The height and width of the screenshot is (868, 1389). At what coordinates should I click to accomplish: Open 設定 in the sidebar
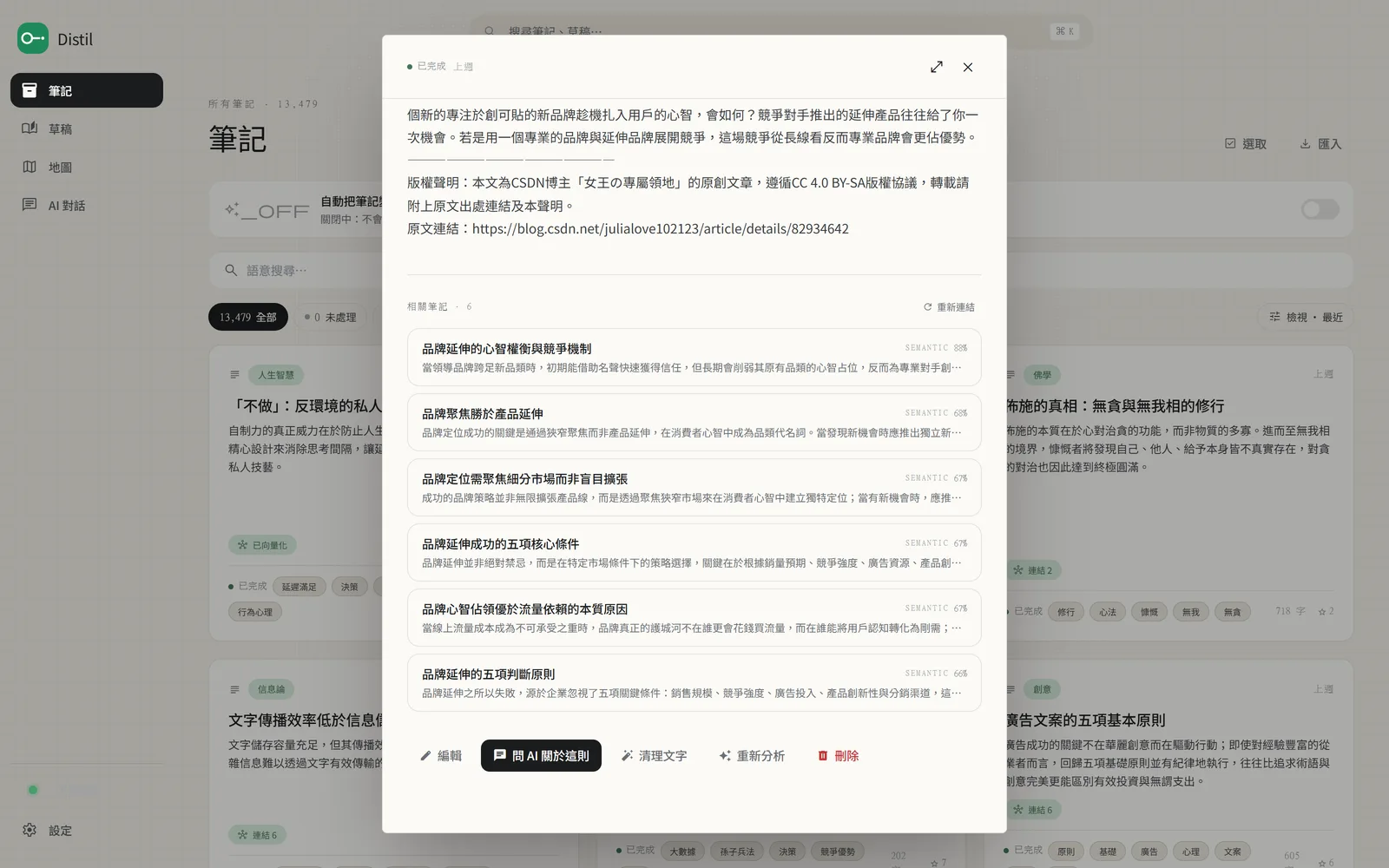click(87, 830)
